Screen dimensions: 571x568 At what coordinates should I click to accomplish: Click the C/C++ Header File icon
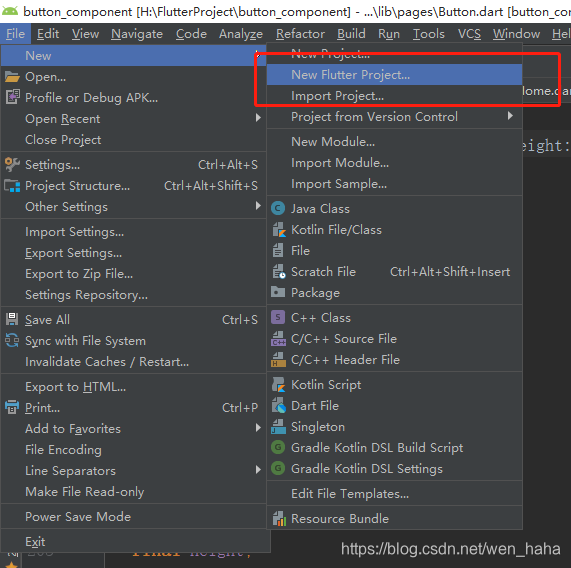279,359
